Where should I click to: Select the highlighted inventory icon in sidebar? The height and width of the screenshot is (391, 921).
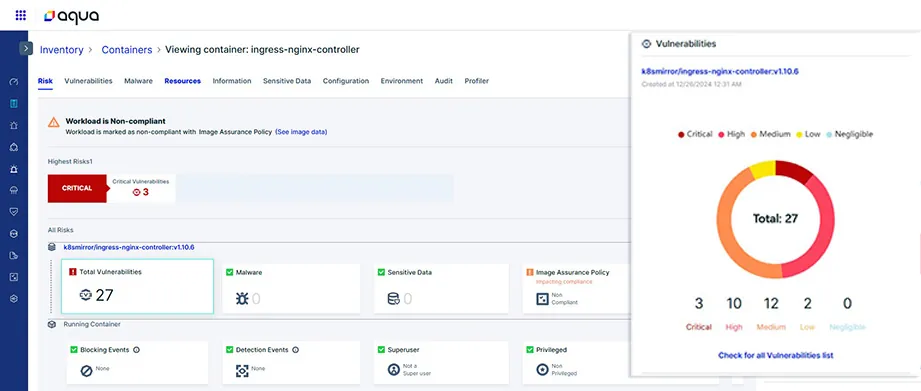14,103
